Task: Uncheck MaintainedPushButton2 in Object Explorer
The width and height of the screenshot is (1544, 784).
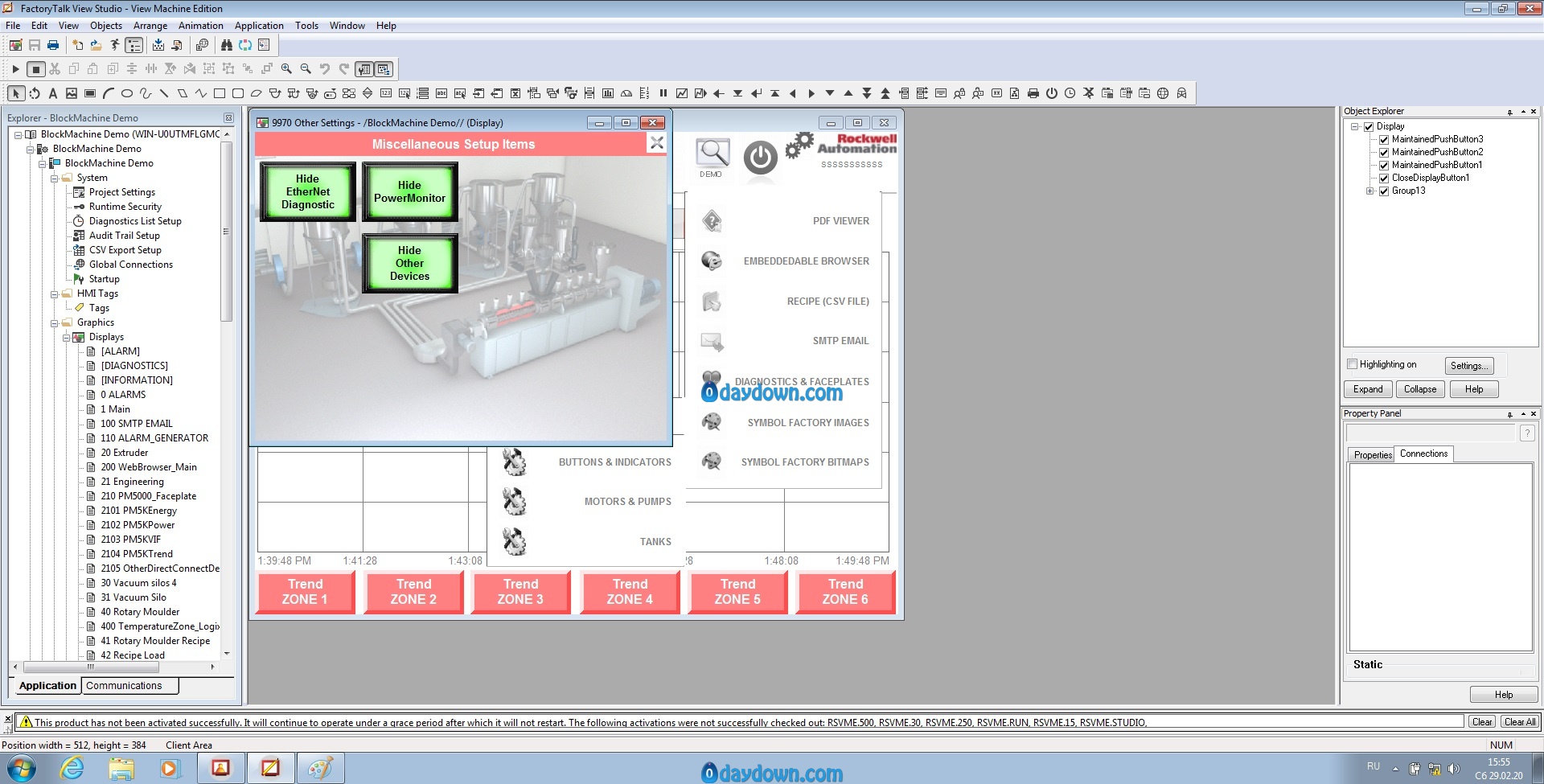Action: coord(1384,153)
